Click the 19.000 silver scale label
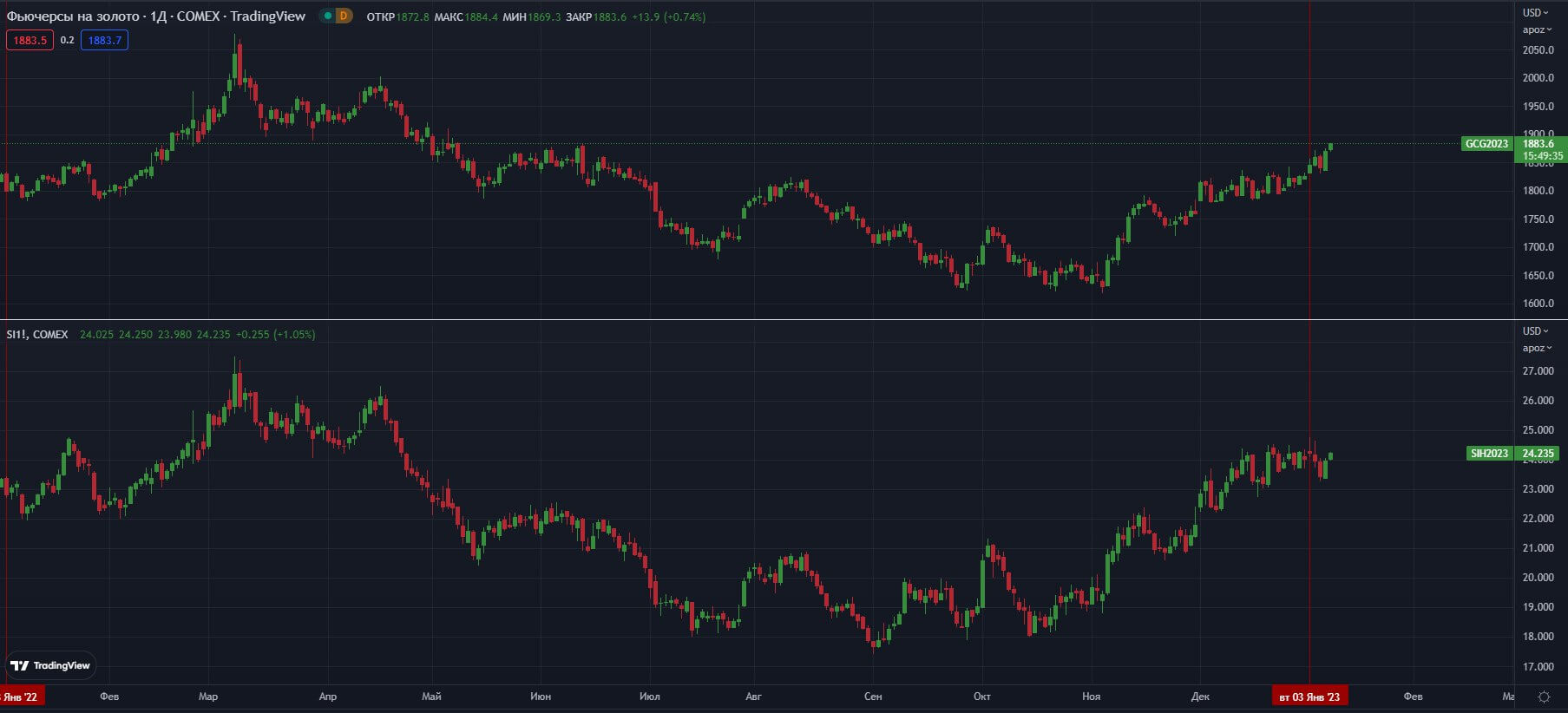This screenshot has width=1568, height=713. point(1538,607)
